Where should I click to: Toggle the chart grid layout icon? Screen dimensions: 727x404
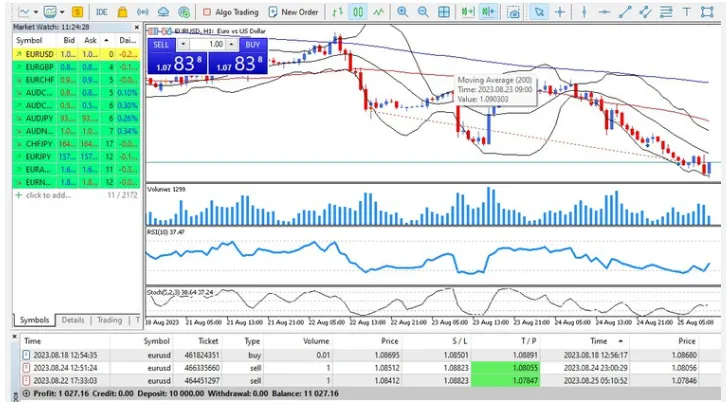(x=445, y=12)
